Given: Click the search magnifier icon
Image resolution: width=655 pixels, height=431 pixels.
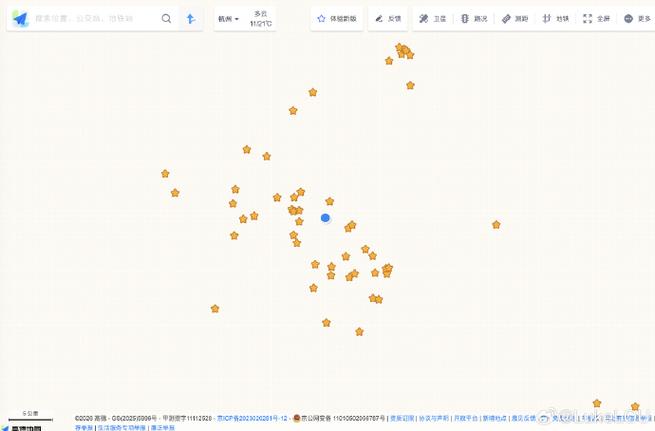Looking at the screenshot, I should pyautogui.click(x=166, y=18).
